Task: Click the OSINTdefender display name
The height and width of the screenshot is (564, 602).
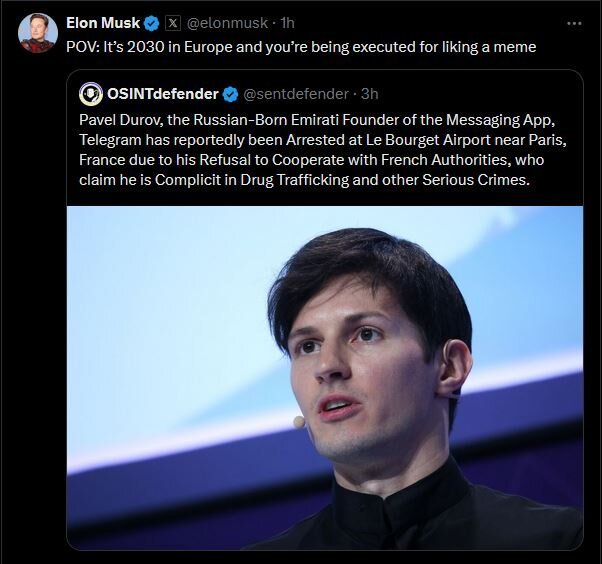Action: tap(162, 94)
